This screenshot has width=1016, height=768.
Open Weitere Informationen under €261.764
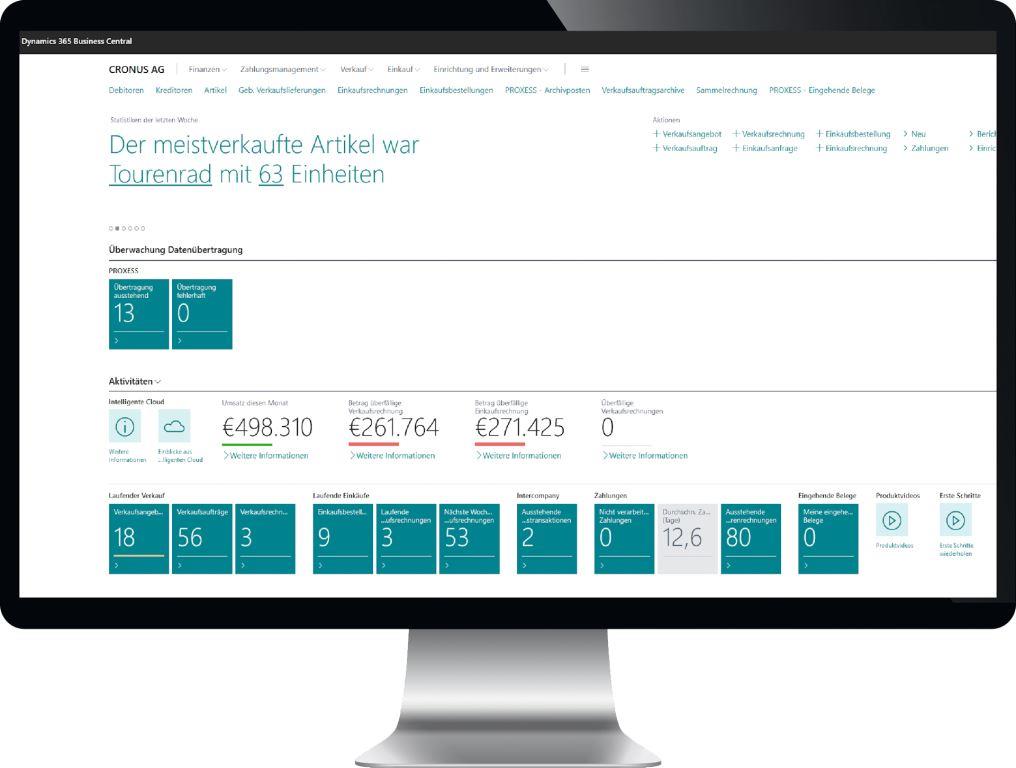coord(392,456)
